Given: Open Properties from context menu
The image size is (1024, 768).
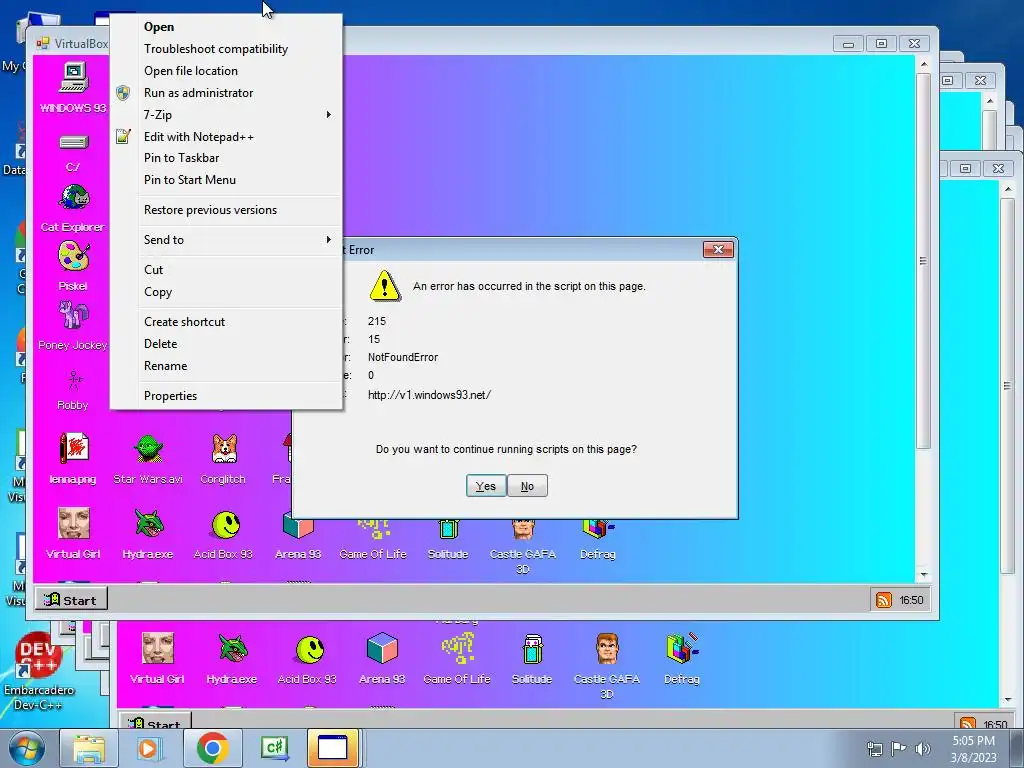Looking at the screenshot, I should point(226,396).
